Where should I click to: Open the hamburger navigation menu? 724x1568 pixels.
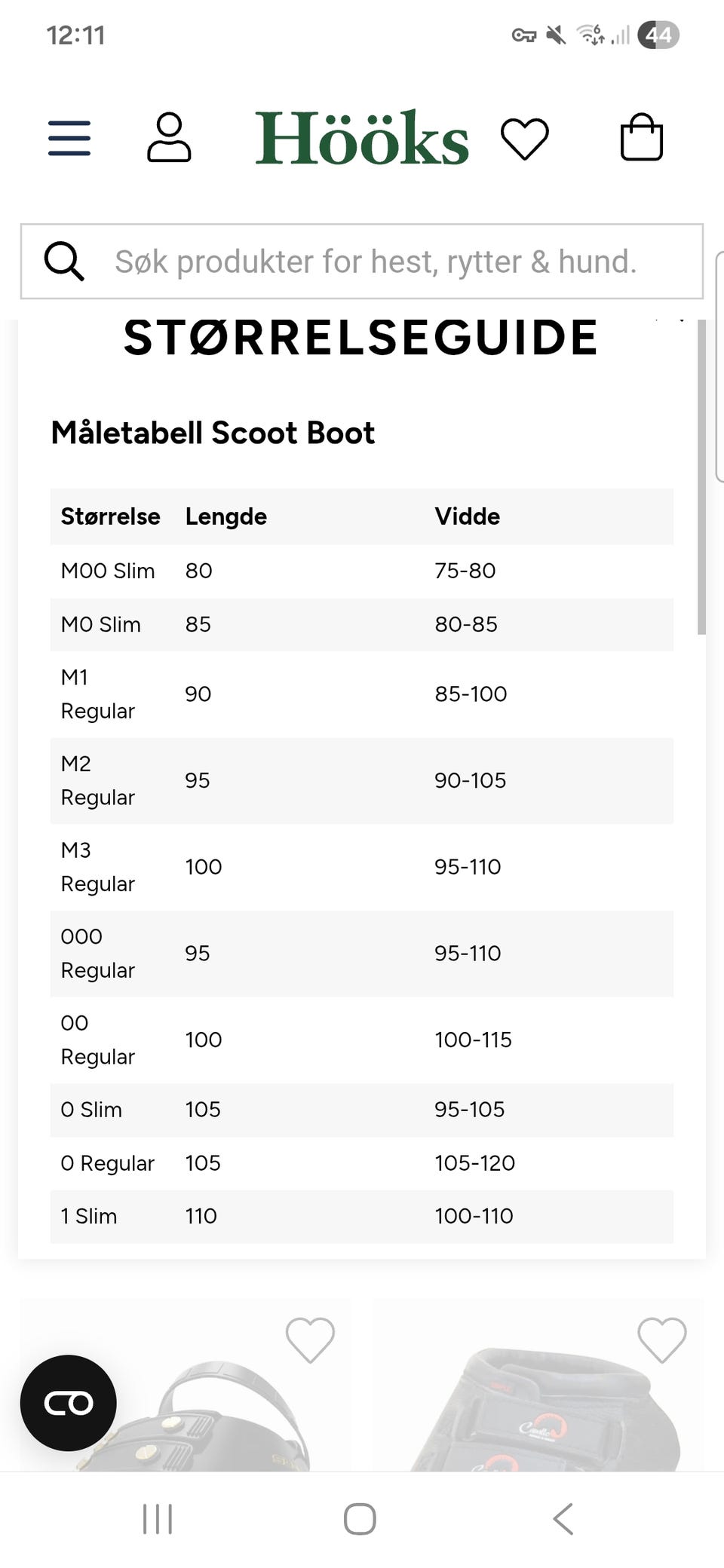click(x=69, y=138)
